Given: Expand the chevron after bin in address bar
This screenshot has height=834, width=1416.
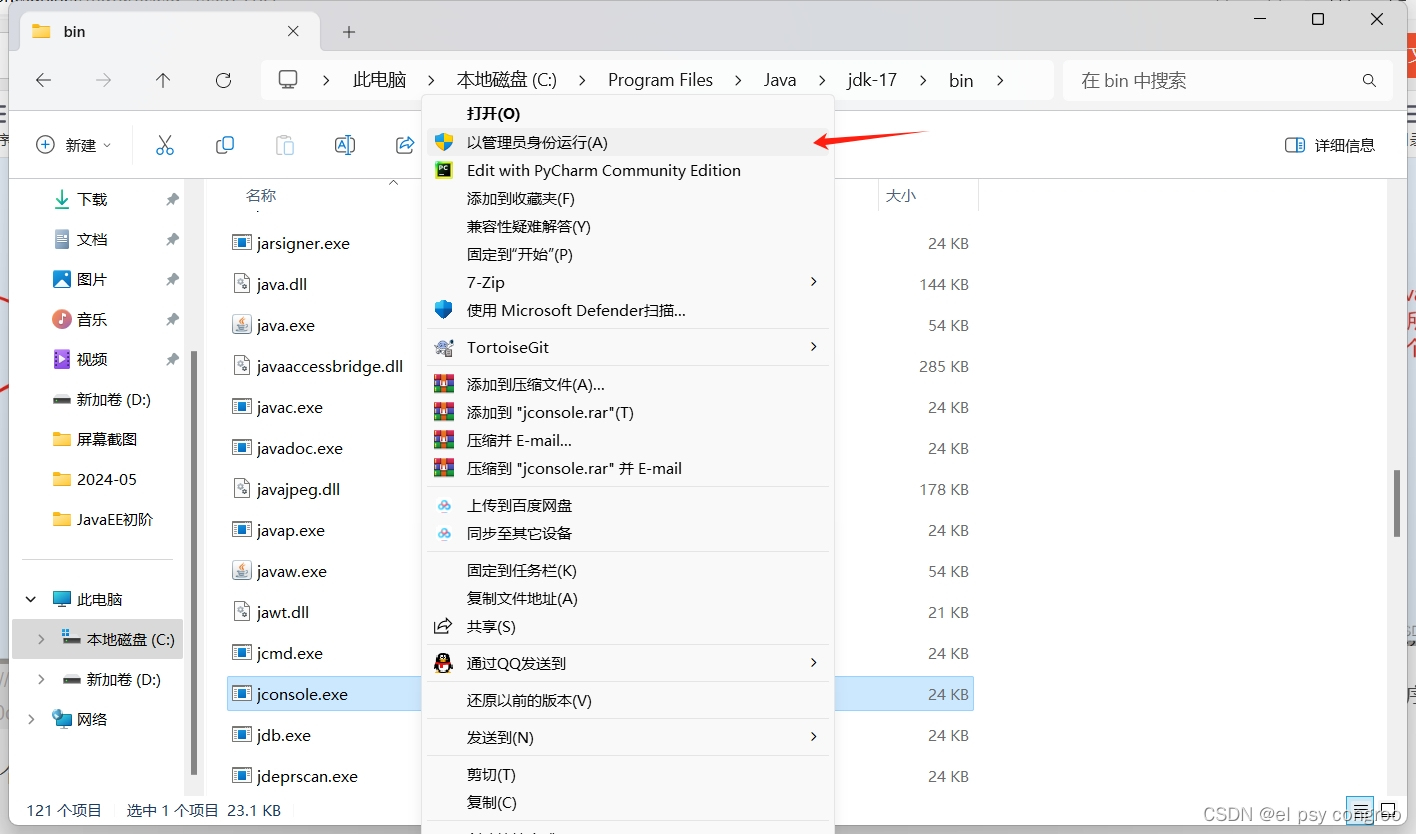Looking at the screenshot, I should [x=1000, y=80].
